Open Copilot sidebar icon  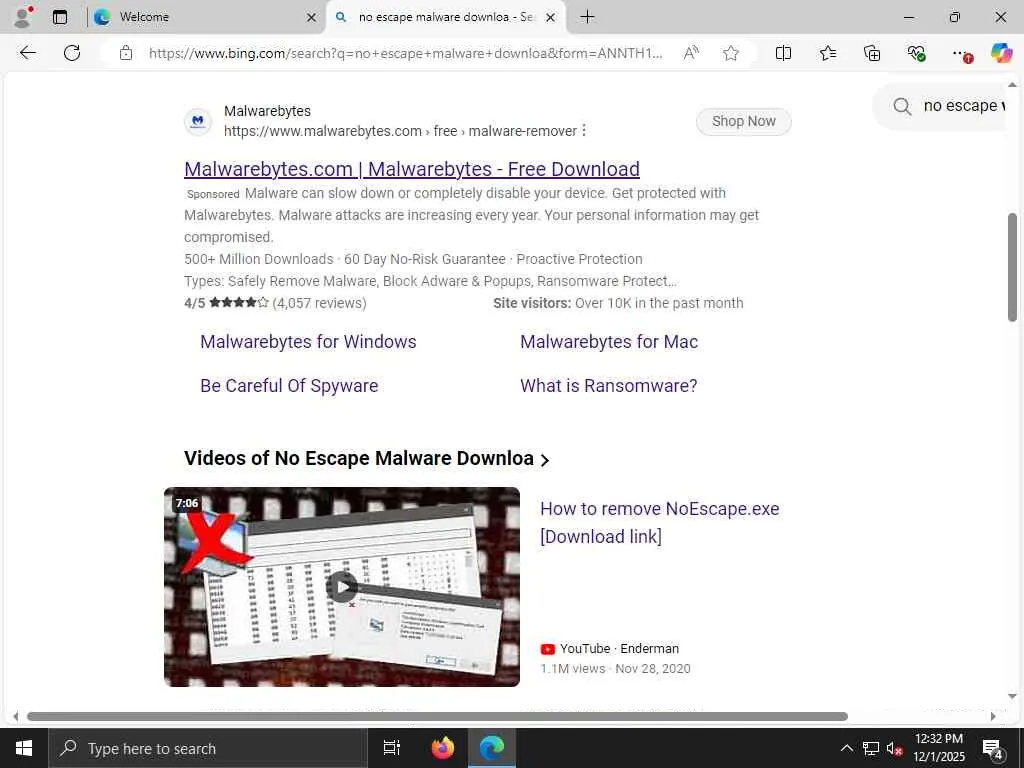click(1001, 53)
